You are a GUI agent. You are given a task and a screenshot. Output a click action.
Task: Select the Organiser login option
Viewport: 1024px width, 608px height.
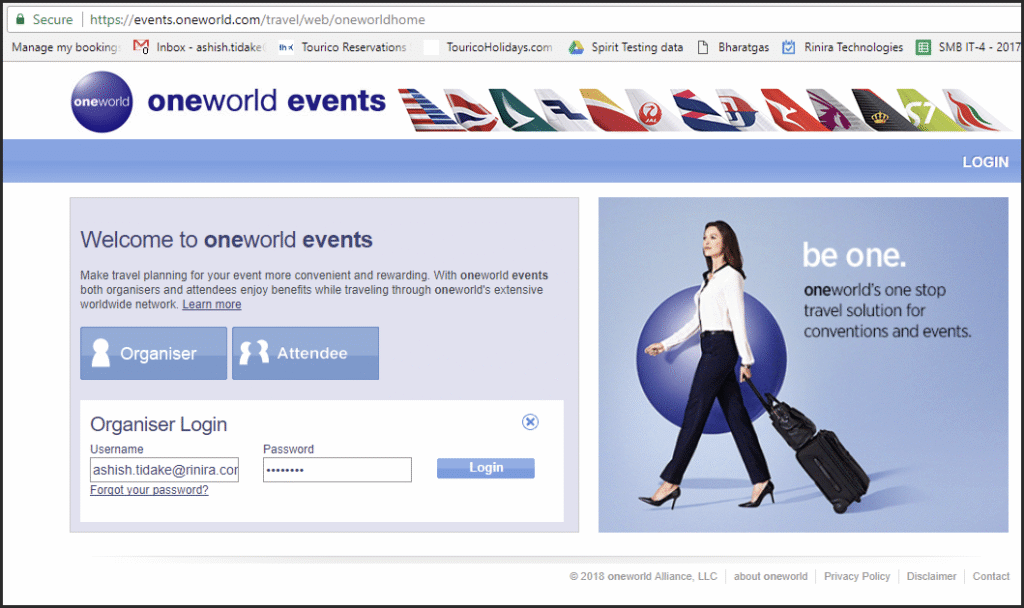(154, 353)
